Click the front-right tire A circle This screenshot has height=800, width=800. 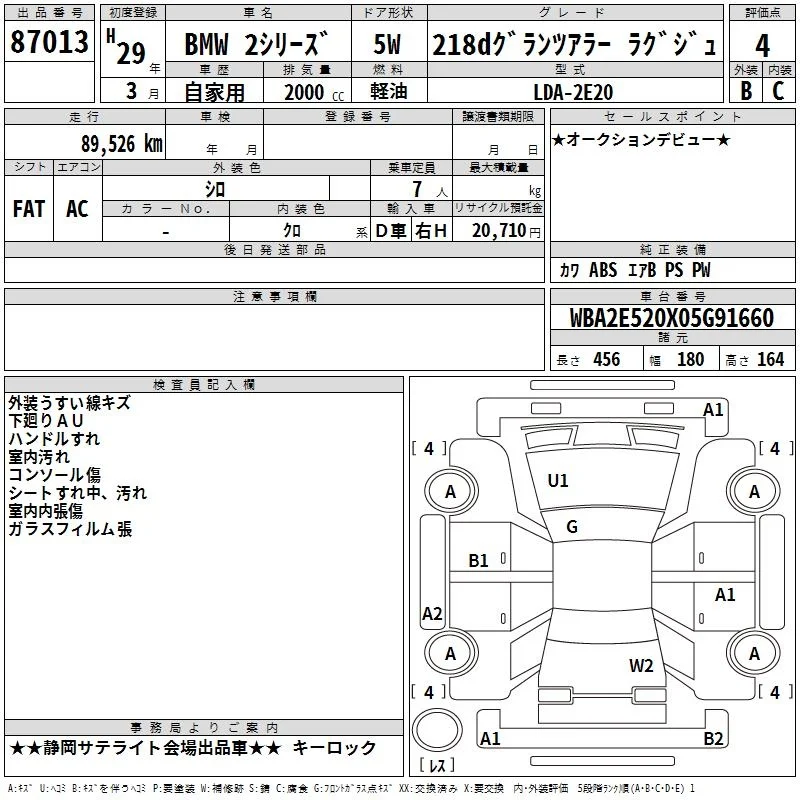pos(754,492)
